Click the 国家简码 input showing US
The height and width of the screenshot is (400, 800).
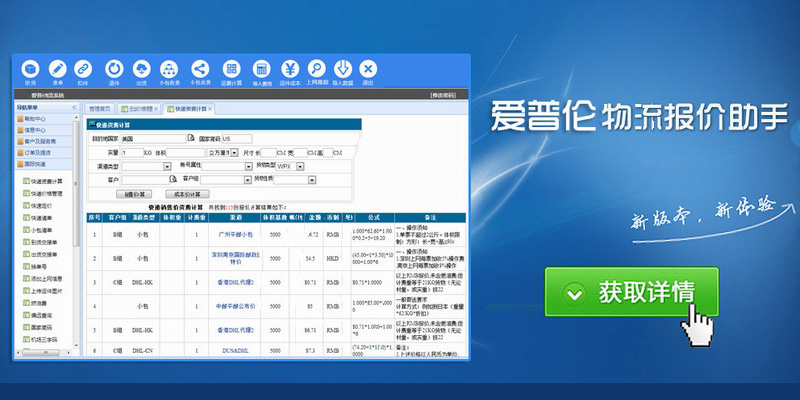click(x=237, y=138)
